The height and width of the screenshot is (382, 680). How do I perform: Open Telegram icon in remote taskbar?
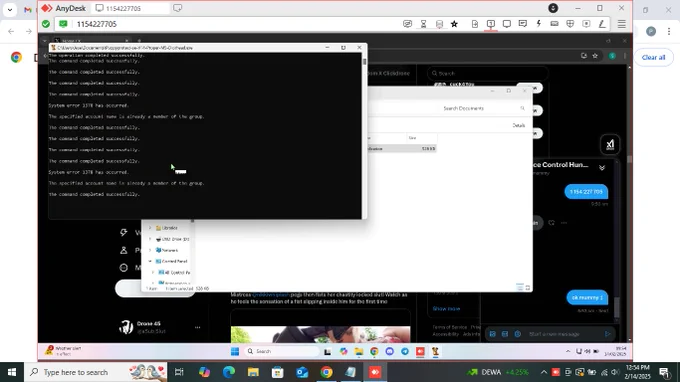[405, 352]
